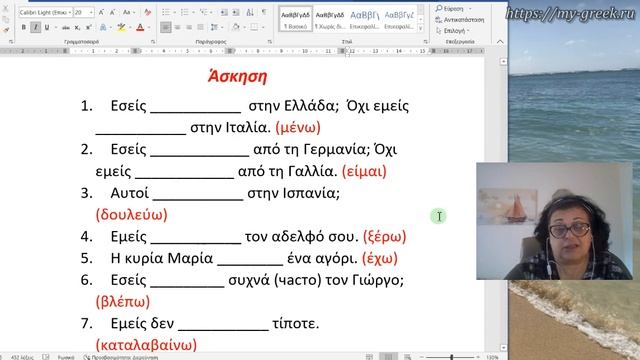
Task: Choose second Επικεφαλίδα heading style
Action: (x=399, y=19)
